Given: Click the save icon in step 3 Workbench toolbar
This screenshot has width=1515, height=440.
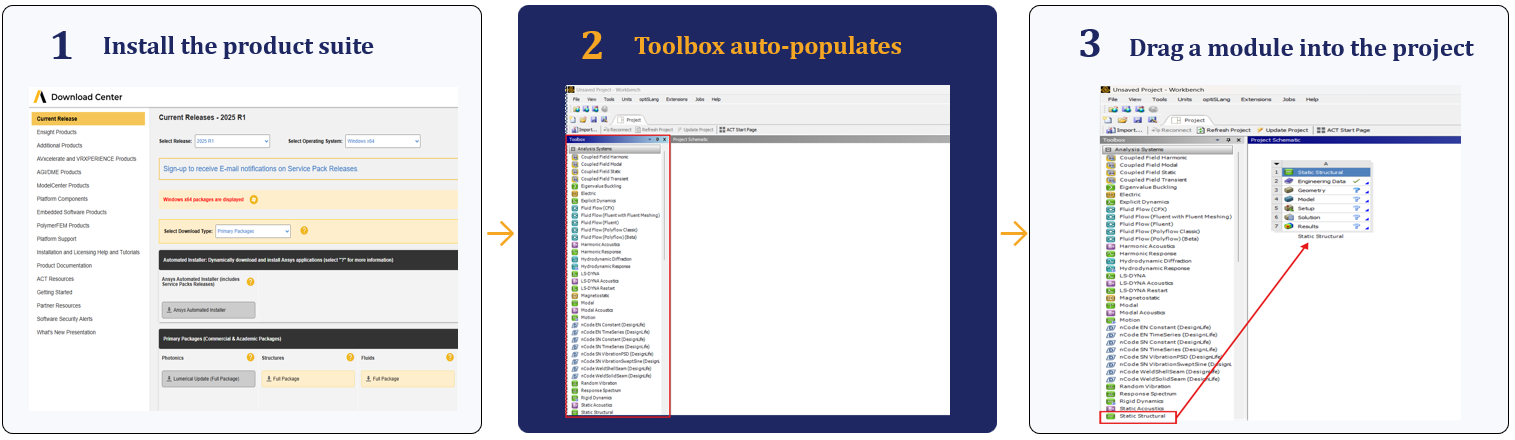Looking at the screenshot, I should [x=1137, y=120].
